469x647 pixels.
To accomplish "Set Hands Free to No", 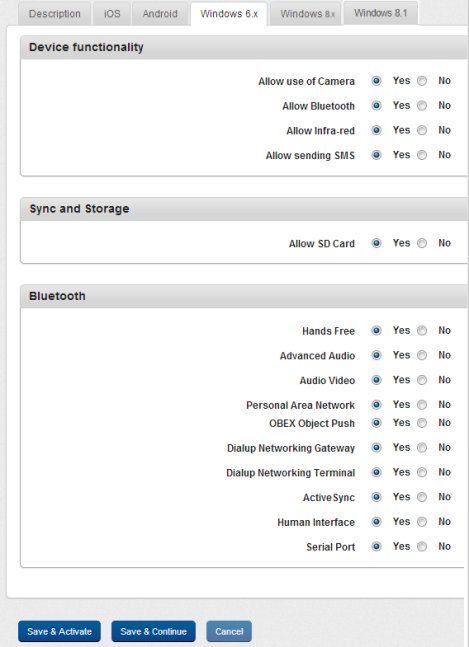I will tap(422, 331).
